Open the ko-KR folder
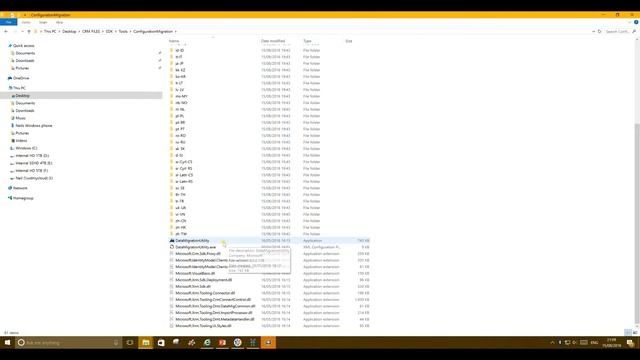The width and height of the screenshot is (640, 360). pyautogui.click(x=180, y=76)
